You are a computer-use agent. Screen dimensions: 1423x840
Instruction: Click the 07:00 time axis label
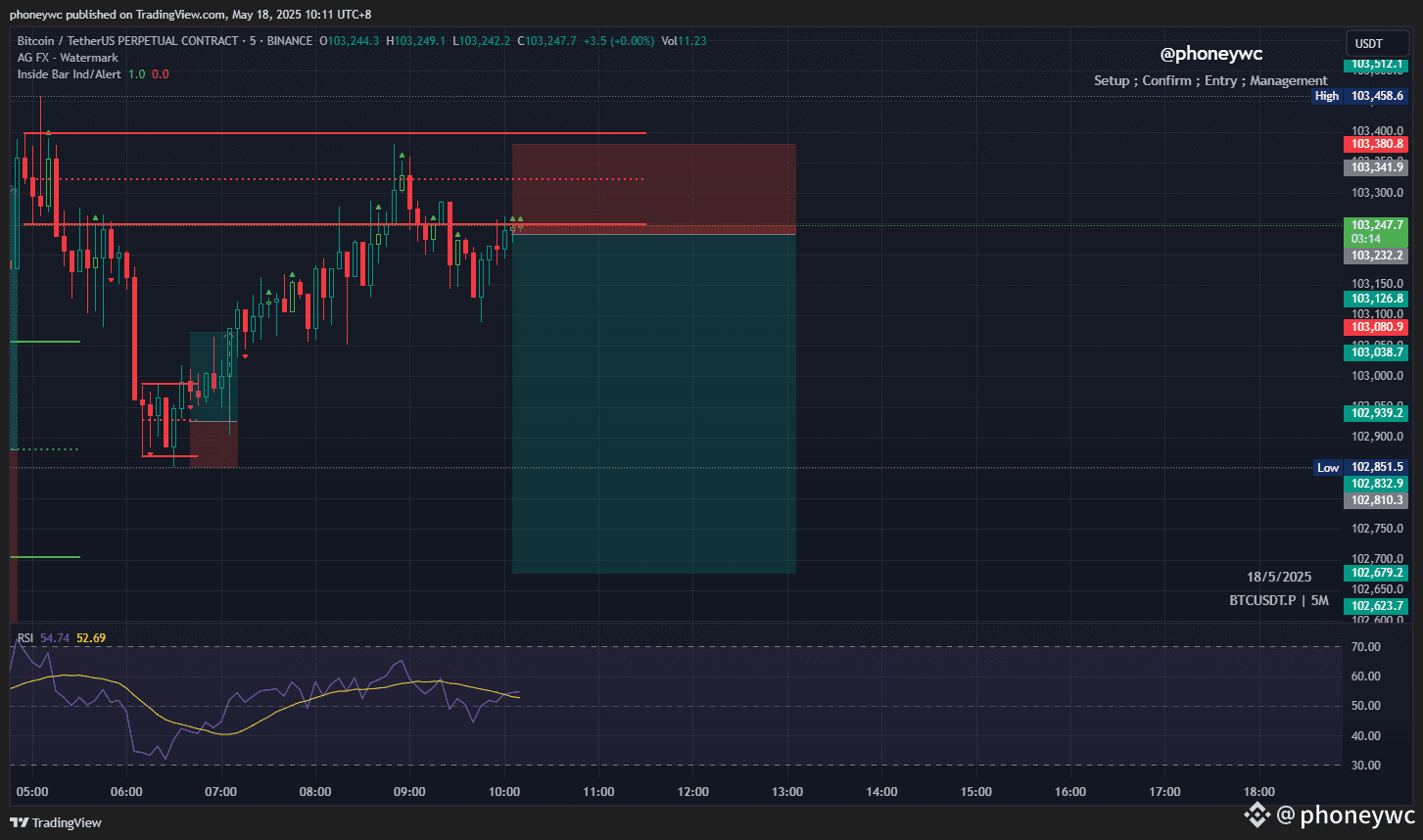point(221,792)
